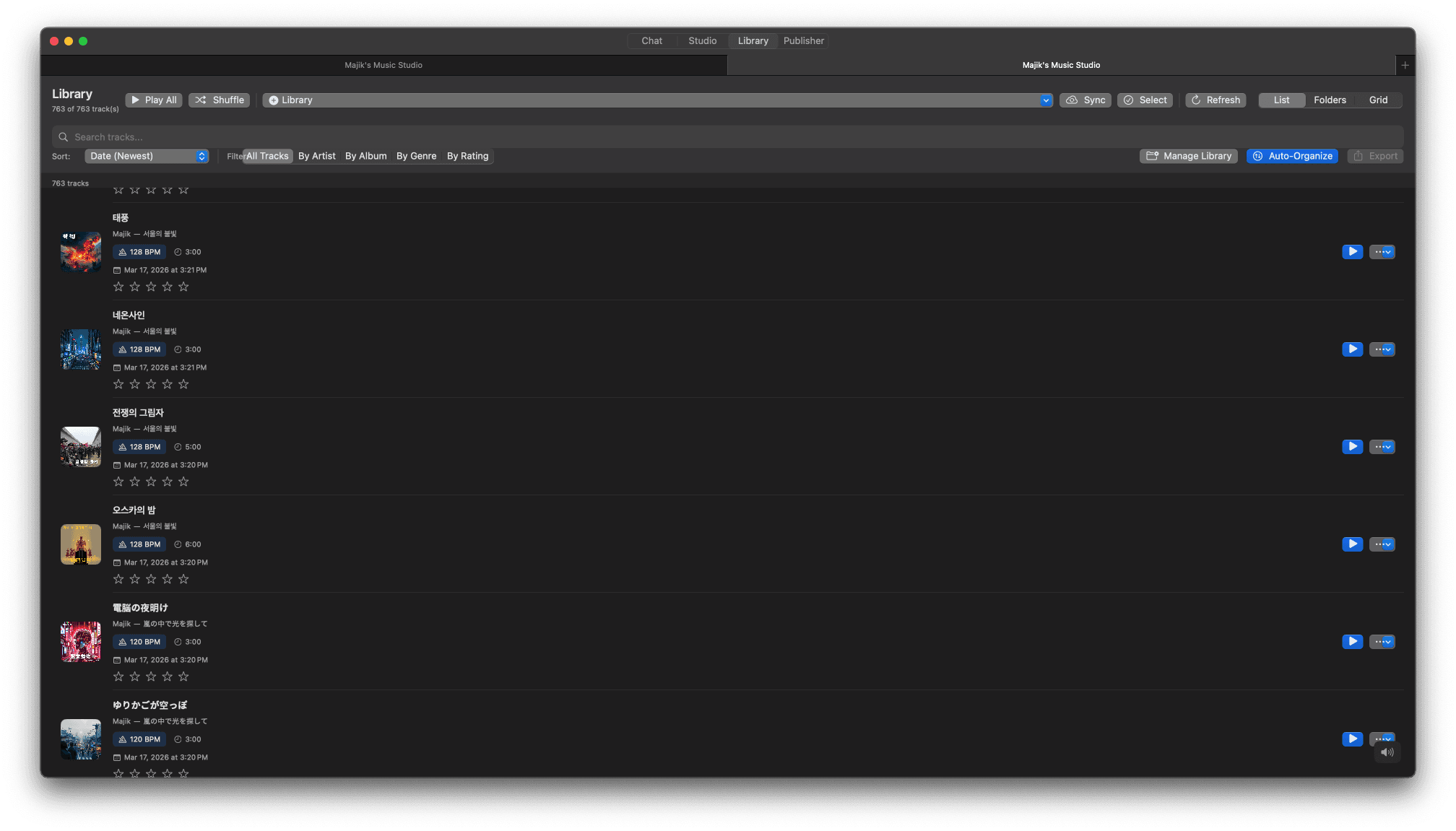The image size is (1456, 831).
Task: Select the Library tab at top
Action: pos(753,41)
